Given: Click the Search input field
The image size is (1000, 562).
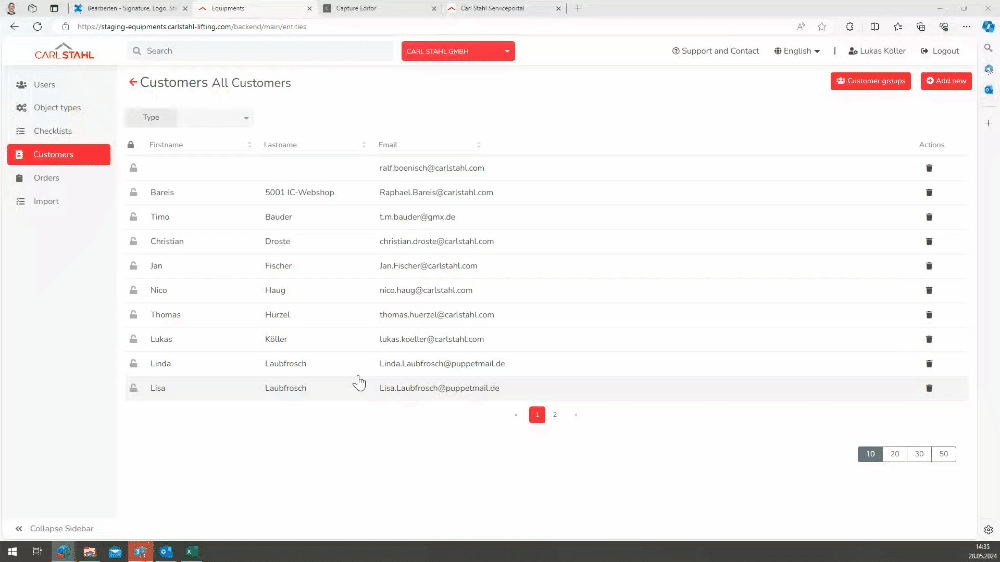Looking at the screenshot, I should (x=260, y=51).
